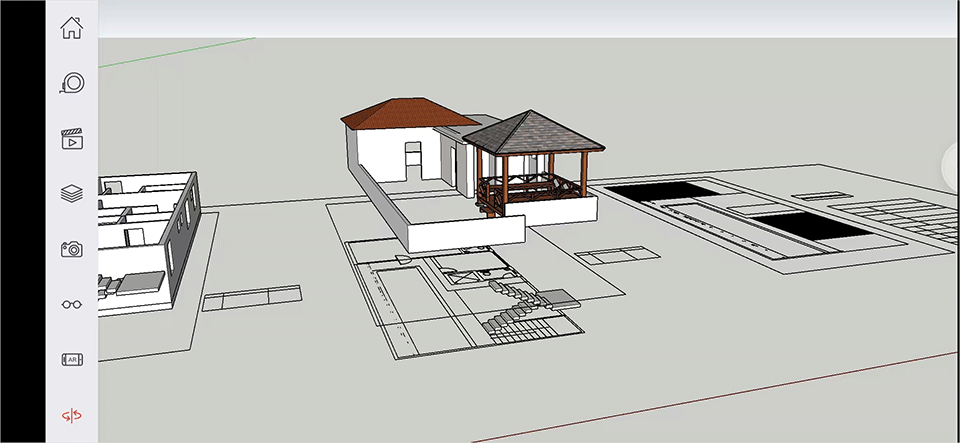
Task: Select the orange hip roof of house
Action: pos(395,113)
